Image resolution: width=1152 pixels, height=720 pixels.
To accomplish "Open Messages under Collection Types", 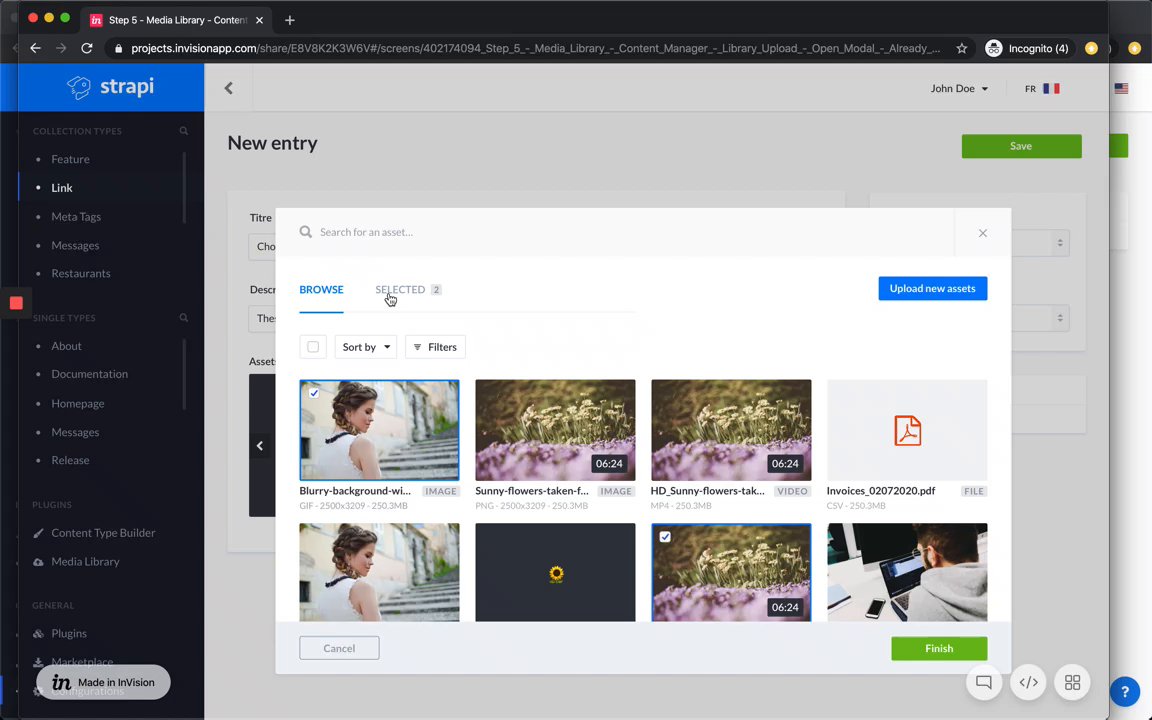I will (75, 245).
